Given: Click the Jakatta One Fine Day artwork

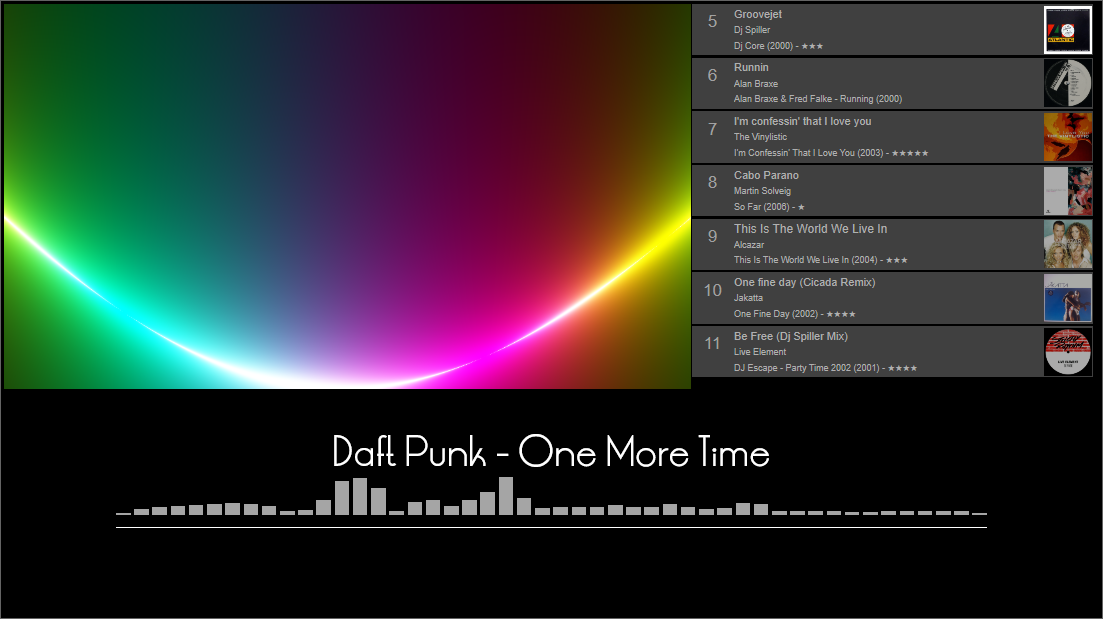Looking at the screenshot, I should (x=1067, y=298).
